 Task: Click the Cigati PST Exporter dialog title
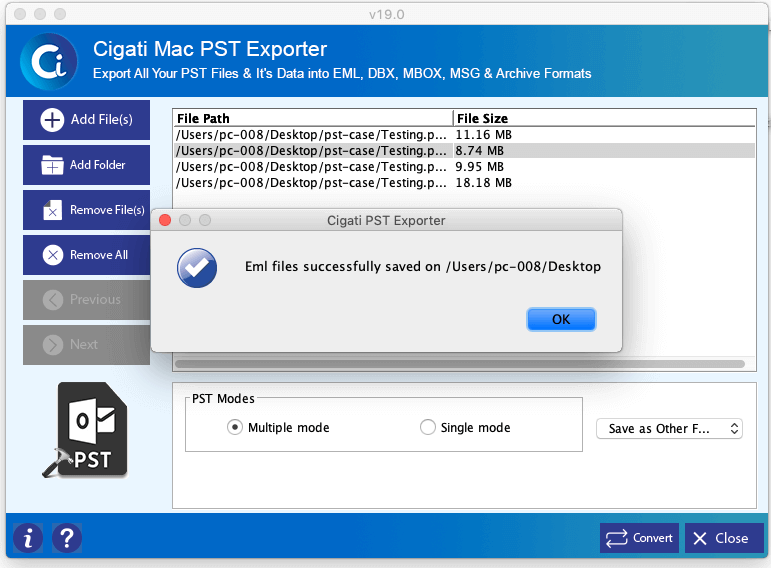coord(386,220)
